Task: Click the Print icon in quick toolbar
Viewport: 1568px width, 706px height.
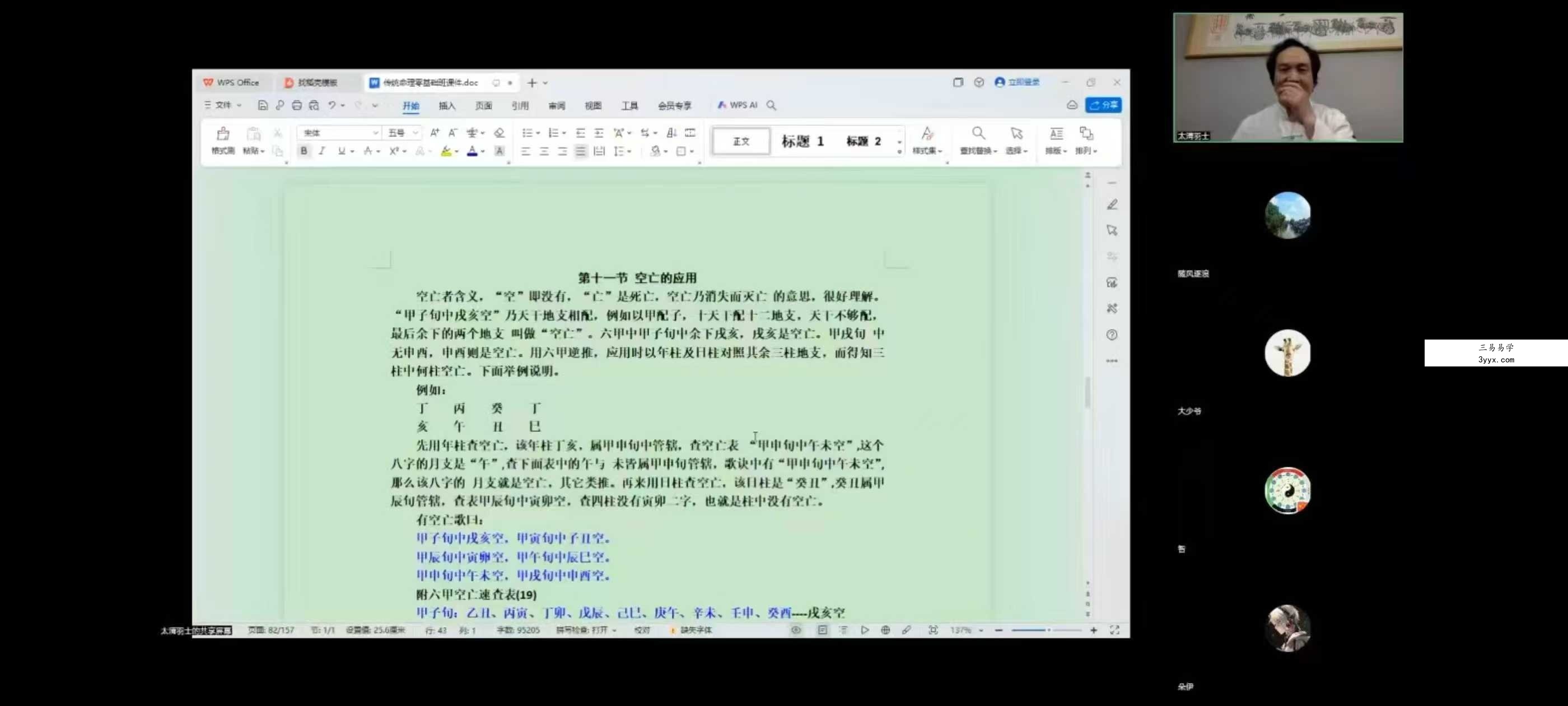Action: [296, 105]
